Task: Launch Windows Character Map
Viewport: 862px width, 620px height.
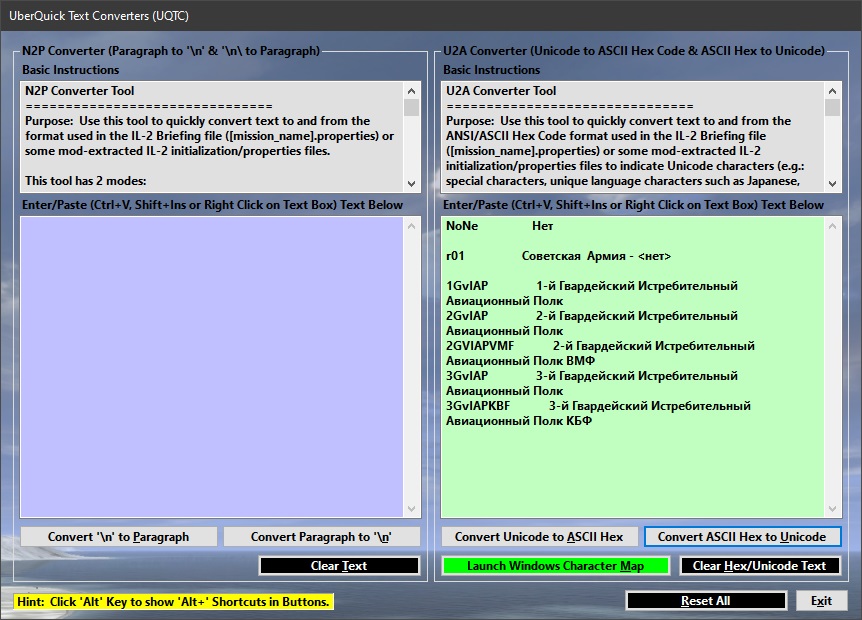Action: [x=555, y=566]
